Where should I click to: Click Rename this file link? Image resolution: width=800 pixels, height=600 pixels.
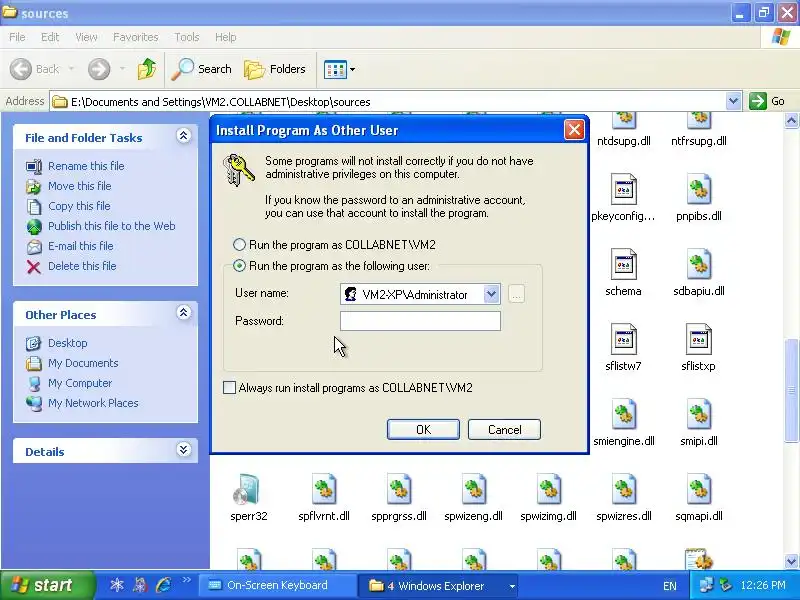coord(86,166)
